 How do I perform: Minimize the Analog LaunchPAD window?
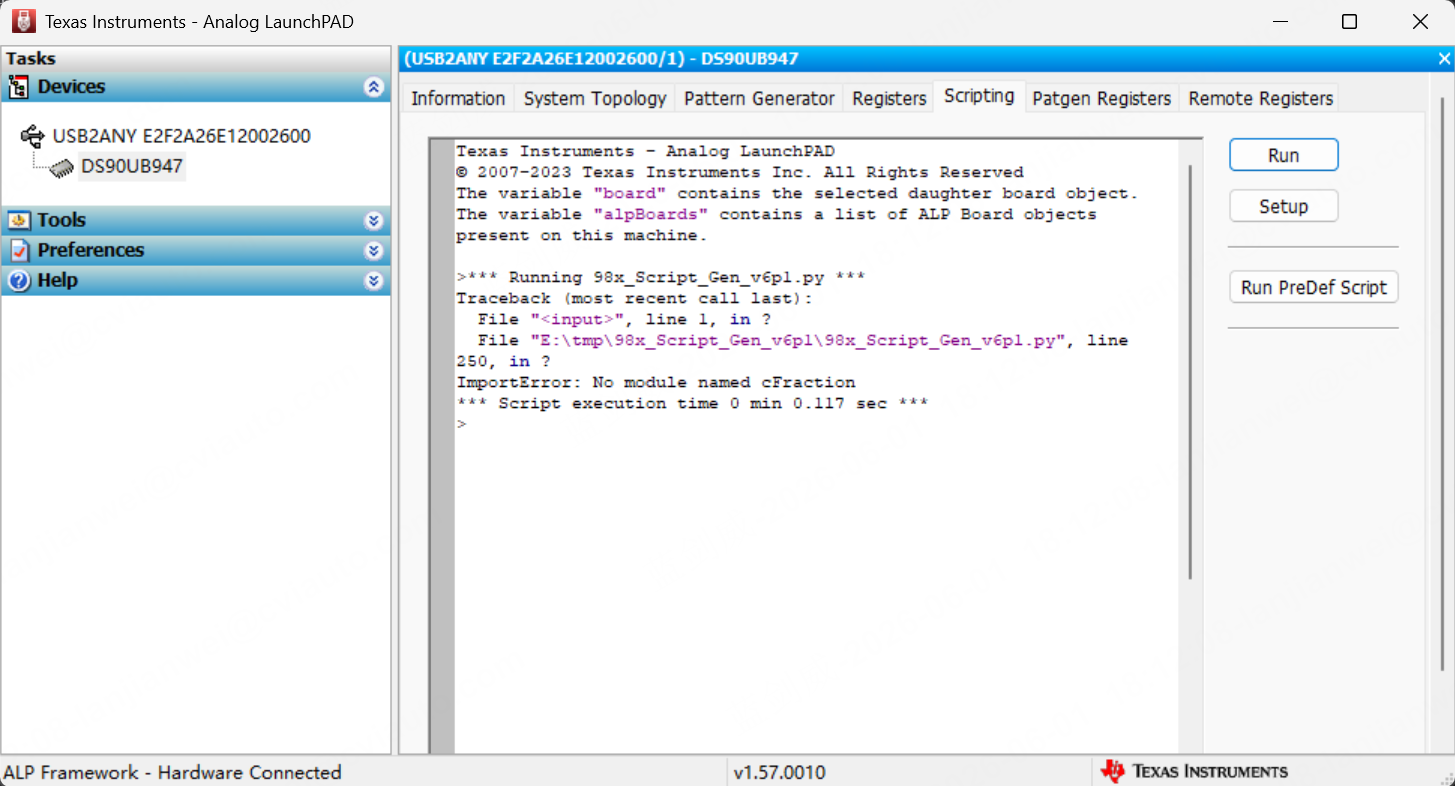tap(1280, 22)
